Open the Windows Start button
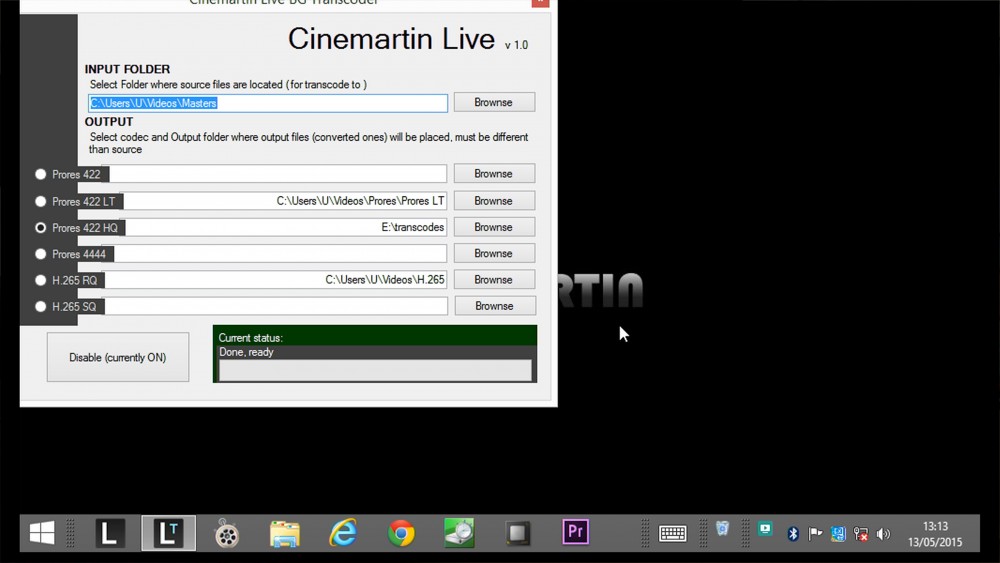Image resolution: width=1000 pixels, height=563 pixels. (42, 533)
